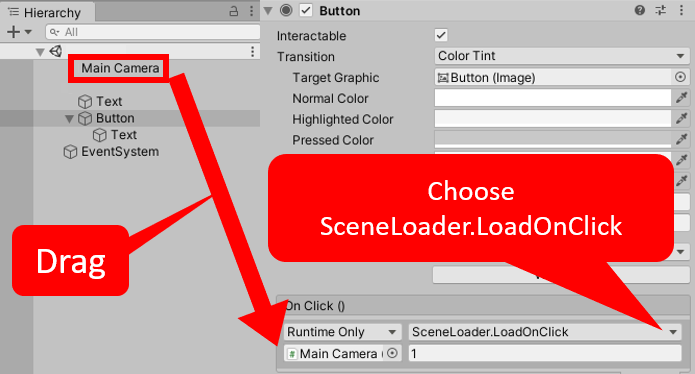Image resolution: width=695 pixels, height=374 pixels.
Task: Click the Hierarchy search field
Action: tap(153, 32)
